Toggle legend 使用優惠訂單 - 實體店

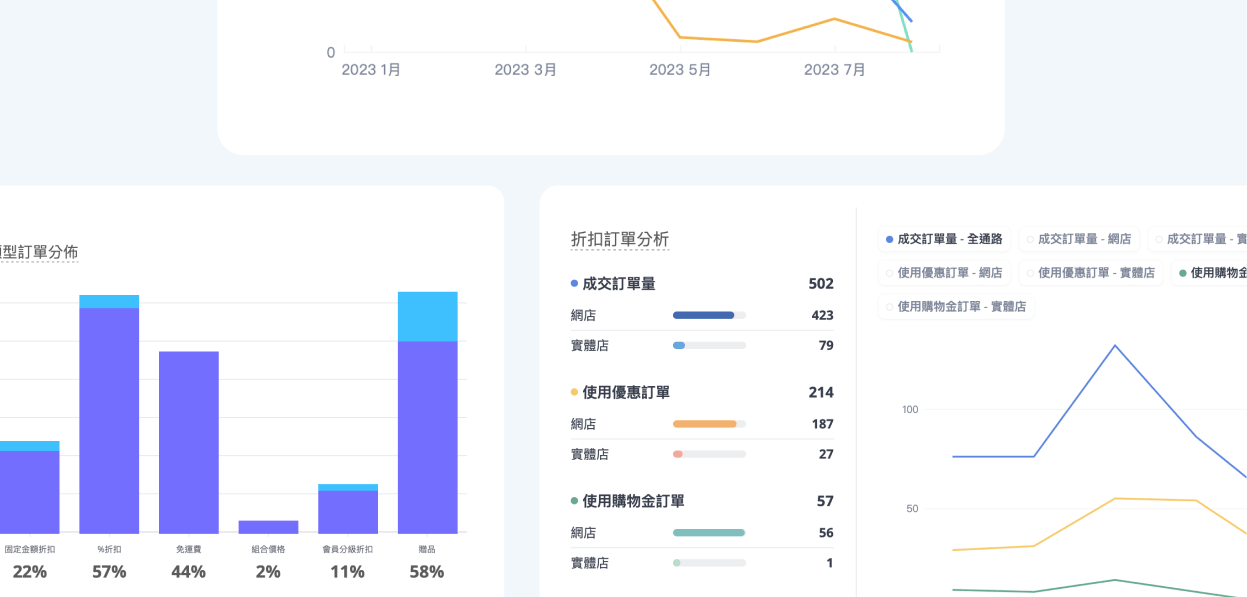[x=1091, y=272]
